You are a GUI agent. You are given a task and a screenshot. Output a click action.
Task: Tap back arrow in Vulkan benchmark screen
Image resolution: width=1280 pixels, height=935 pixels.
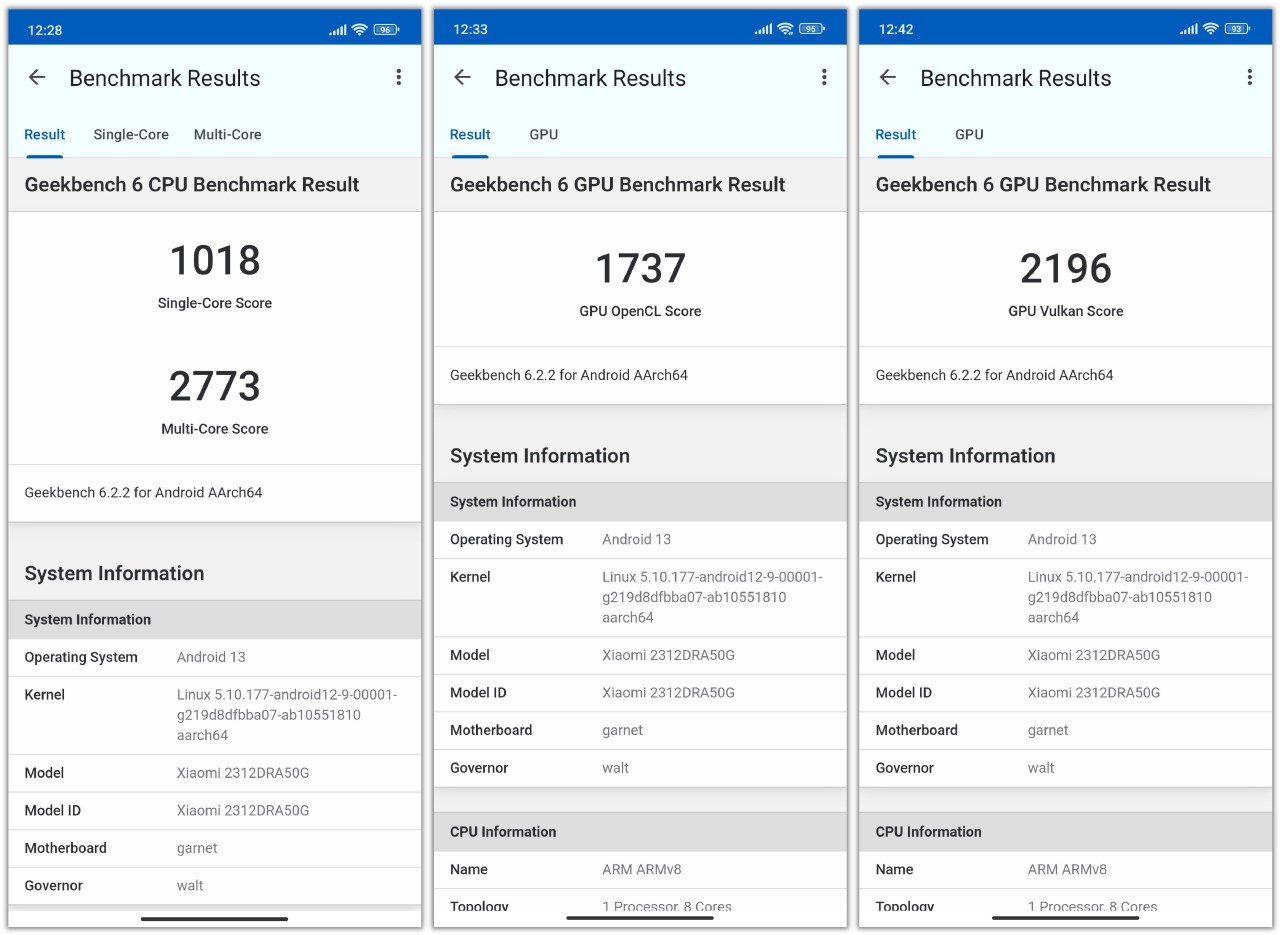click(x=888, y=77)
